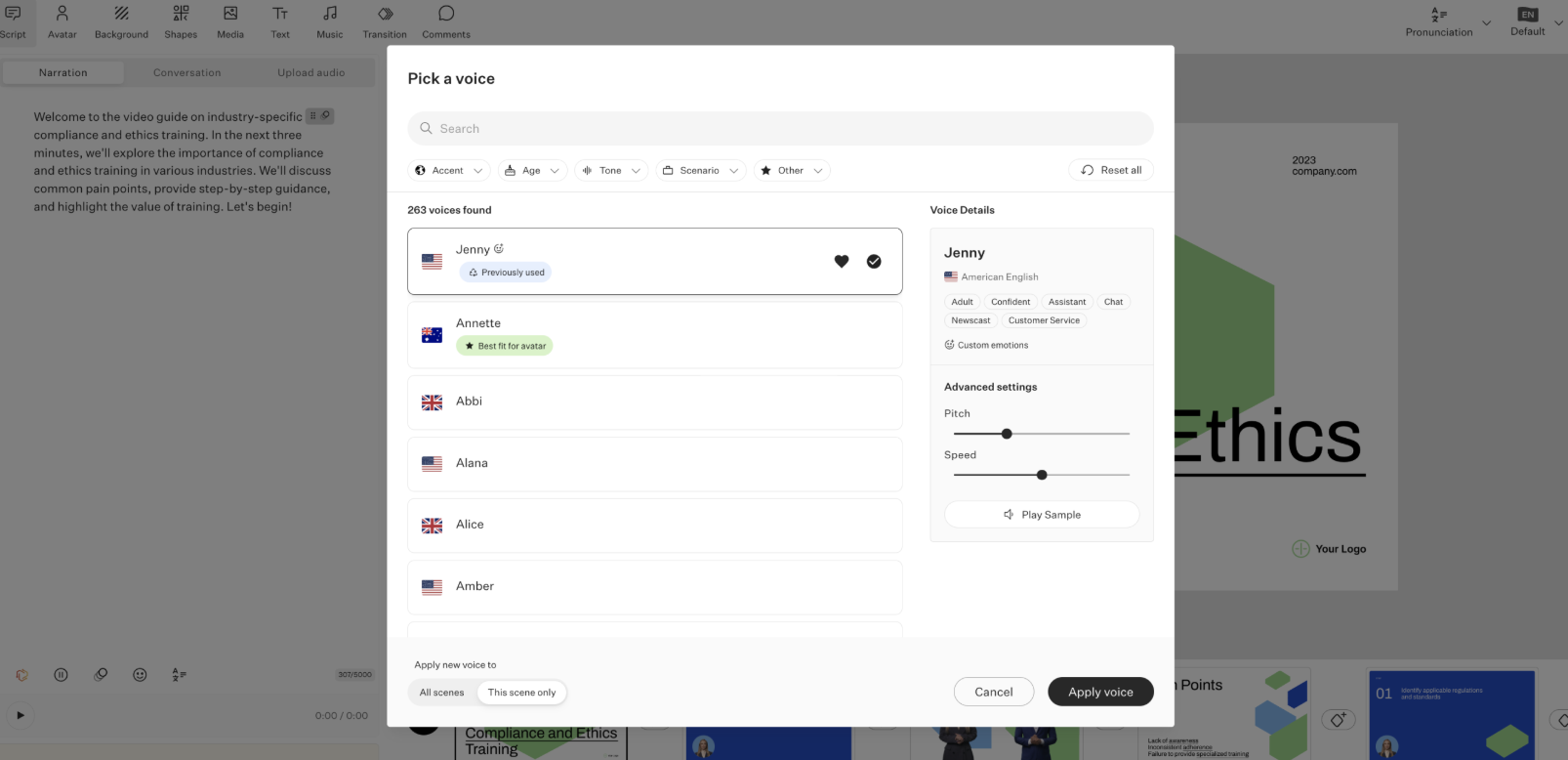This screenshot has width=1568, height=760.
Task: Click the Best fit for avatar badge
Action: coord(505,346)
